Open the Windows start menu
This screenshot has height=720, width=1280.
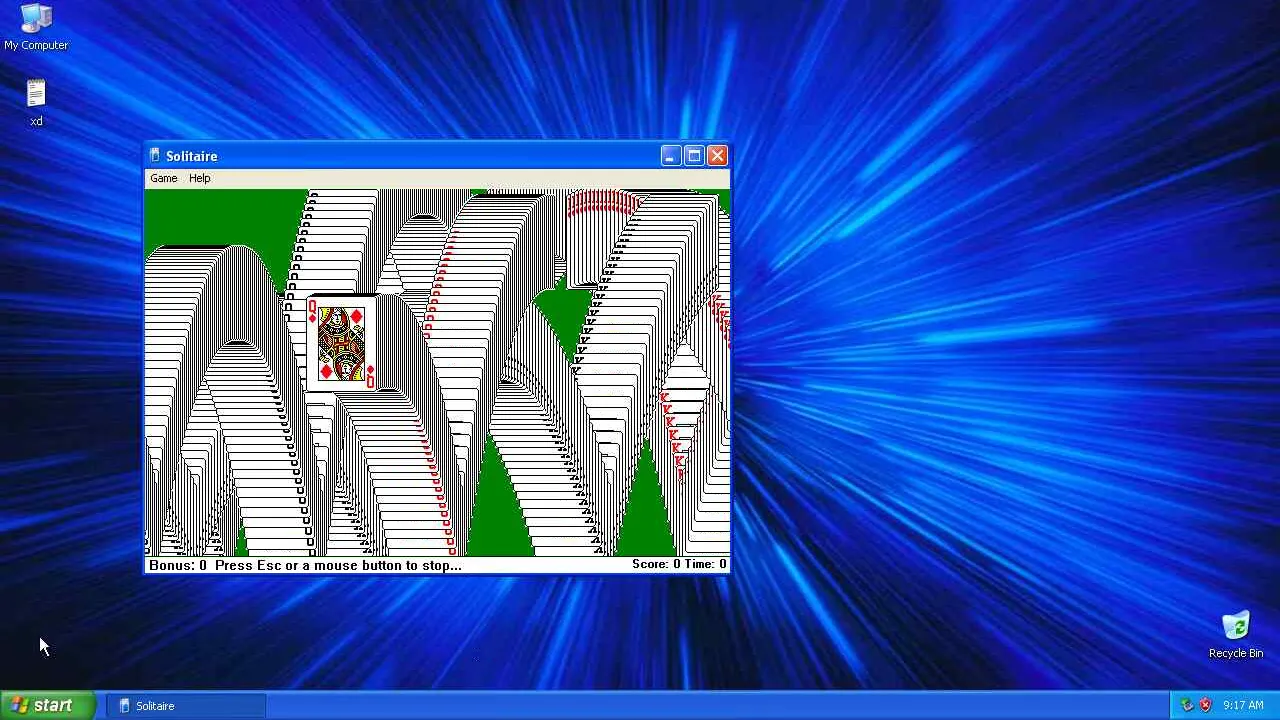click(x=48, y=705)
